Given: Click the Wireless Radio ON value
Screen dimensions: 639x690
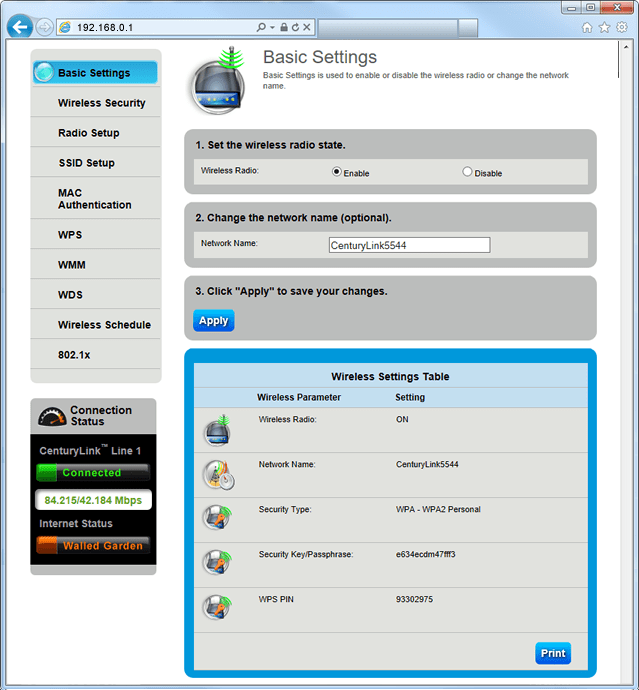Looking at the screenshot, I should tap(402, 419).
